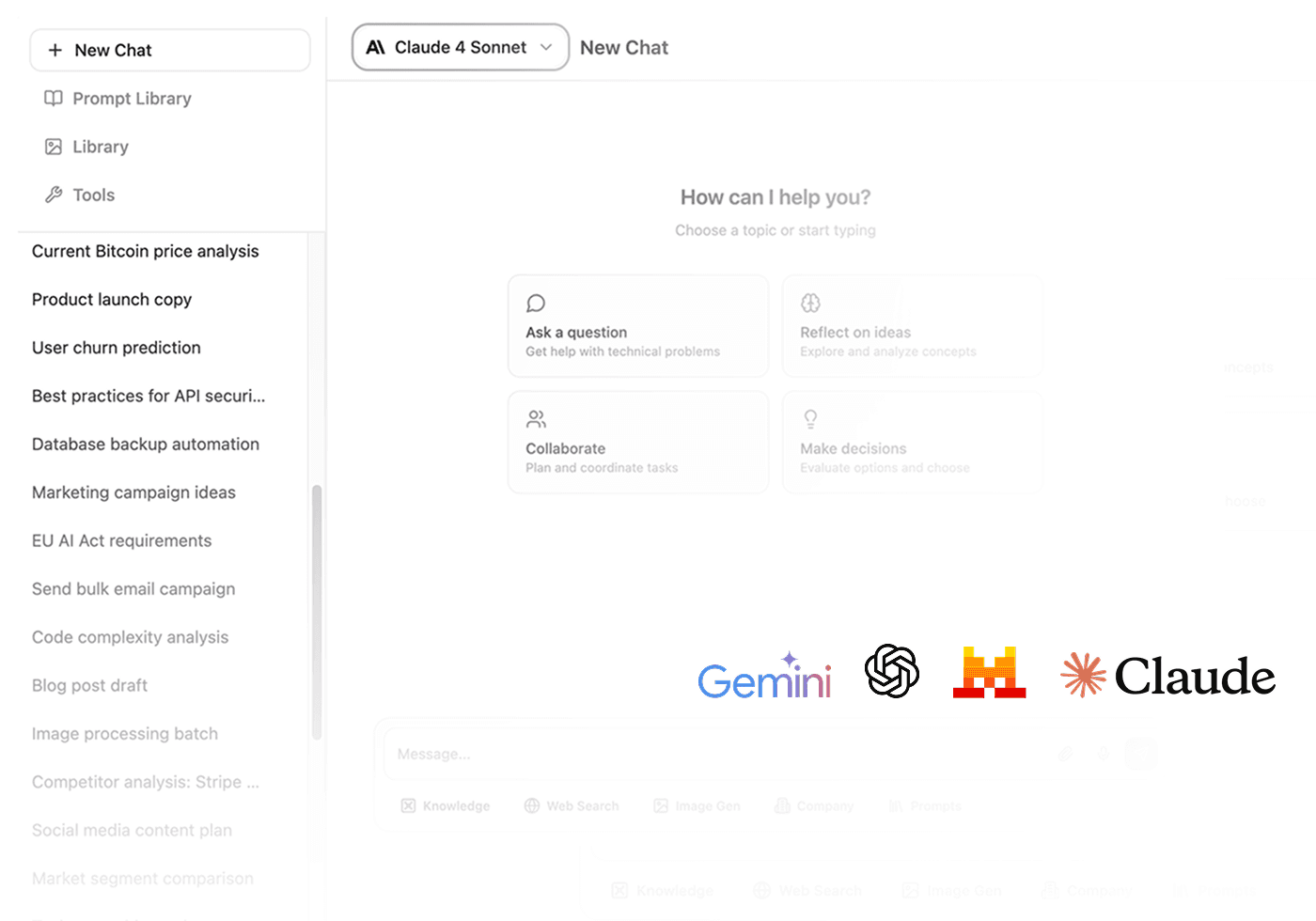
Task: Open the Prompt Library book icon
Action: (x=54, y=98)
